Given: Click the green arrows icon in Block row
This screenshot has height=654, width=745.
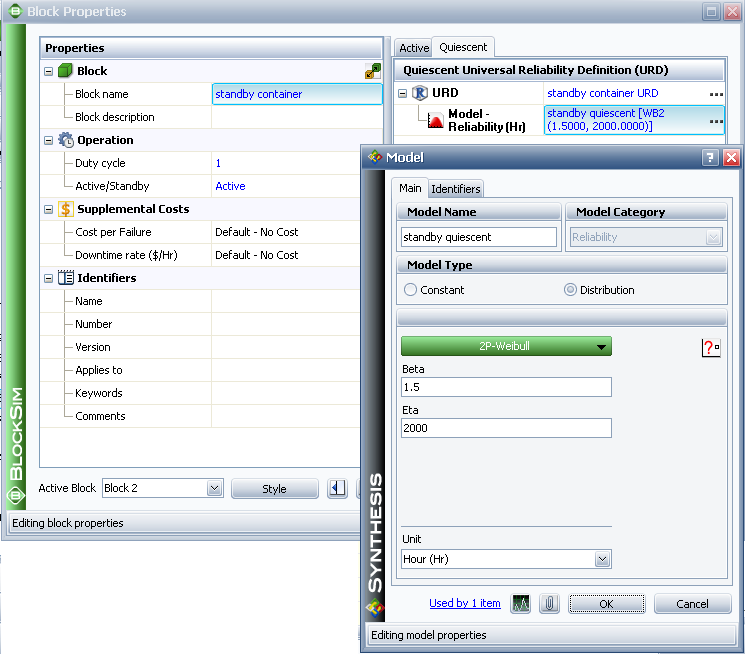Looking at the screenshot, I should tap(373, 71).
